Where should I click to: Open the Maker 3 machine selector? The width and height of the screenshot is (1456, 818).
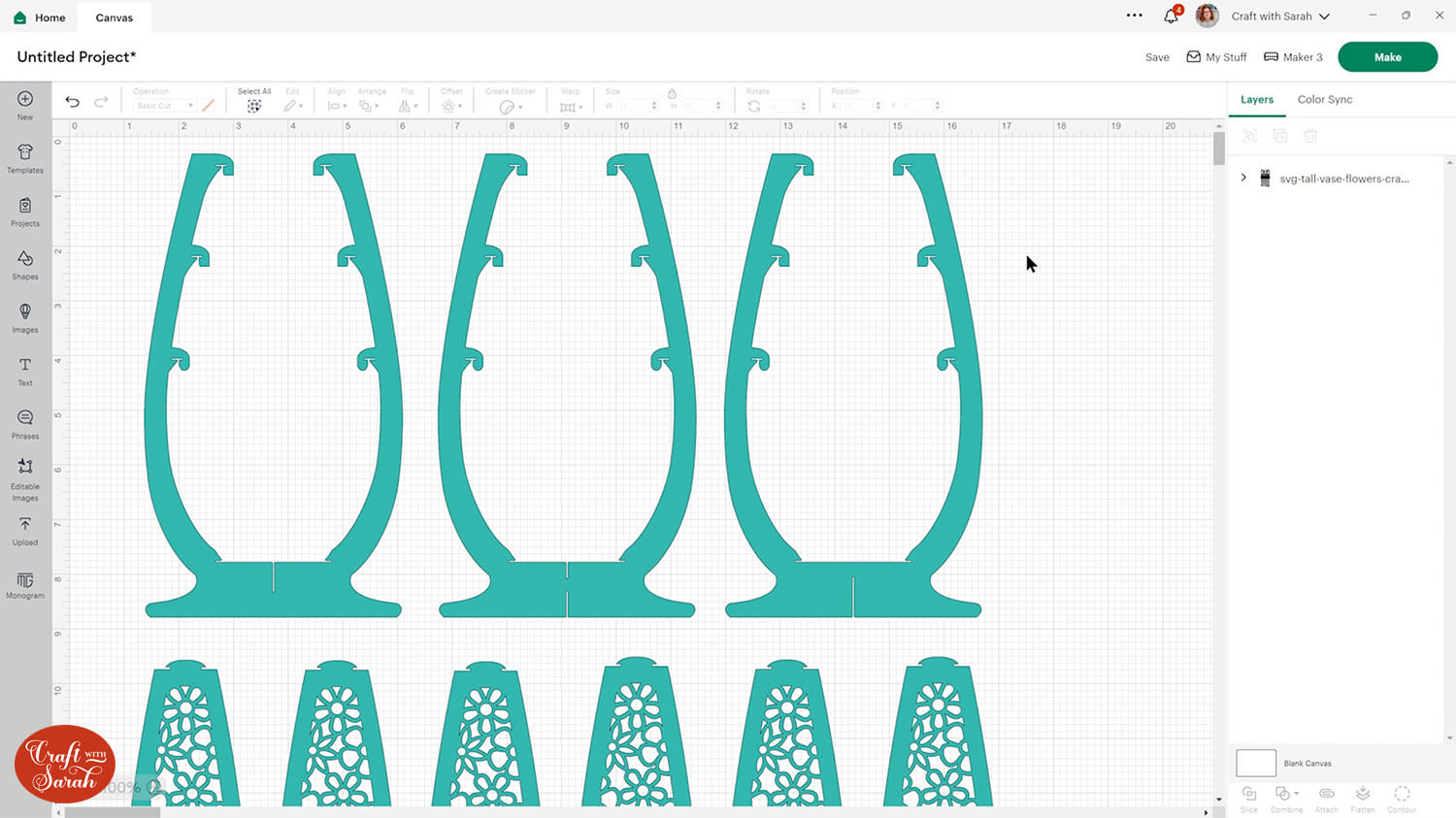coord(1293,57)
